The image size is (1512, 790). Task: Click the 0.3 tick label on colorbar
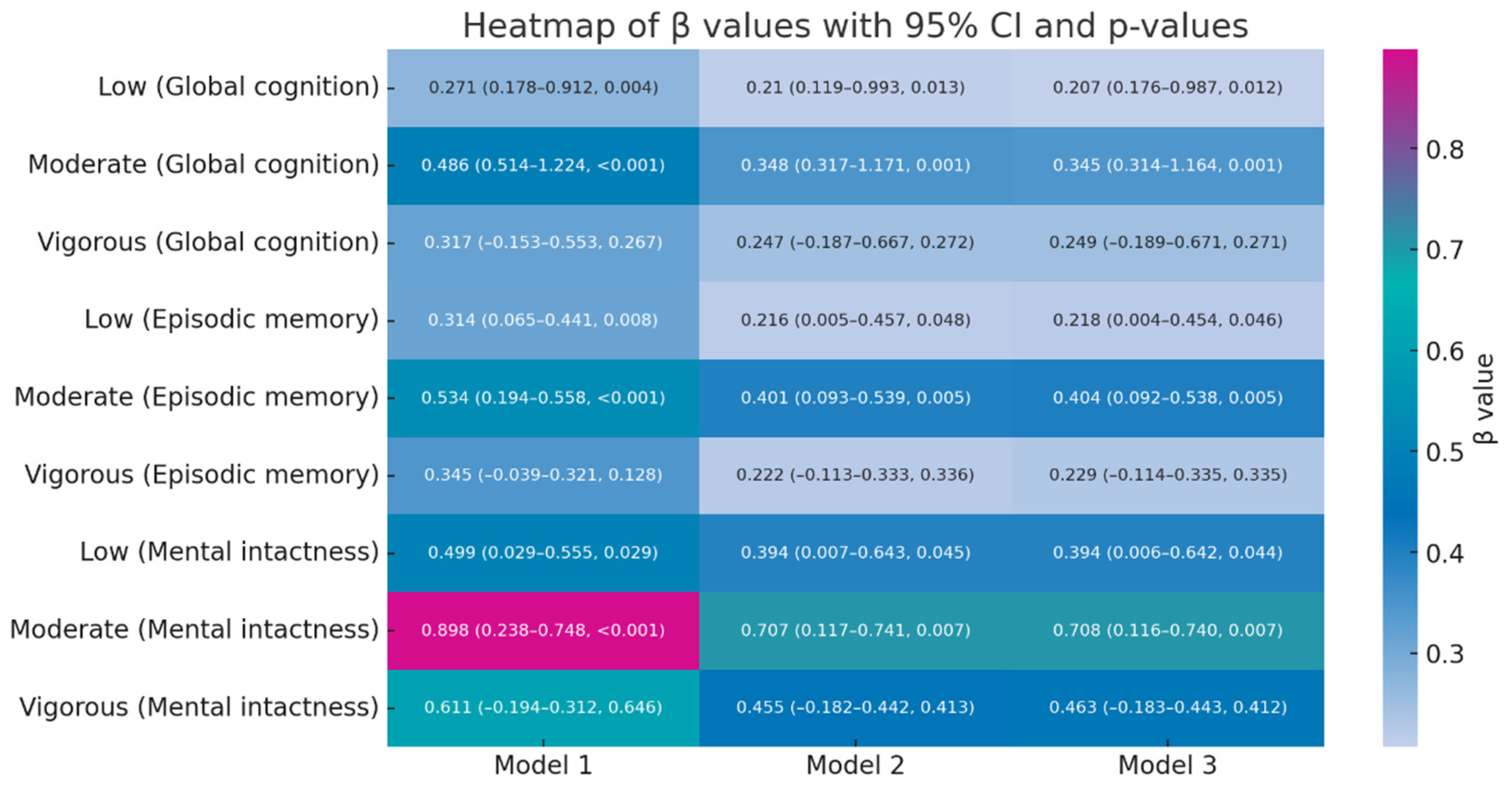click(x=1445, y=654)
